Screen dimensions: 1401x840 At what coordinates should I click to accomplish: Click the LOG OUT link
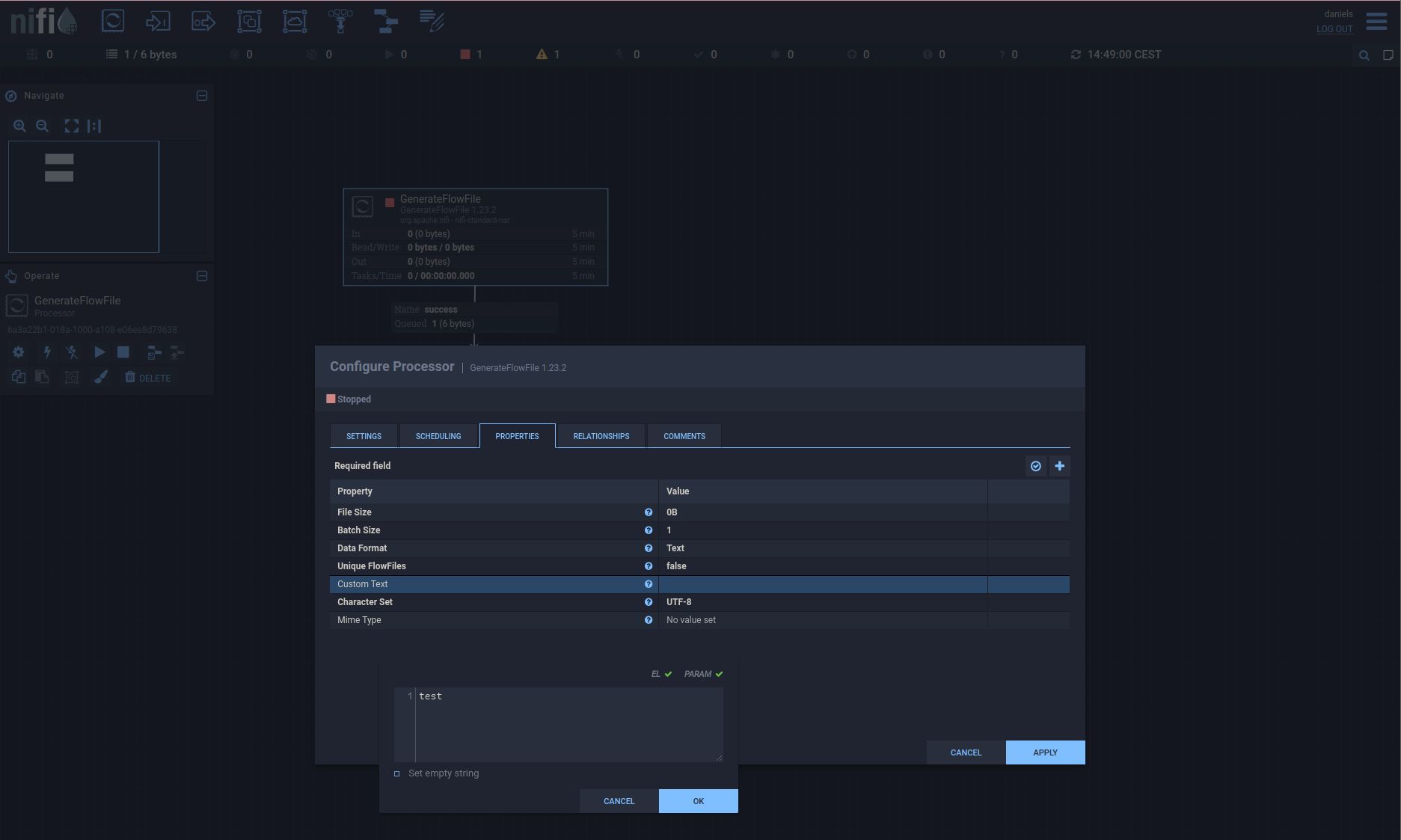(x=1334, y=29)
